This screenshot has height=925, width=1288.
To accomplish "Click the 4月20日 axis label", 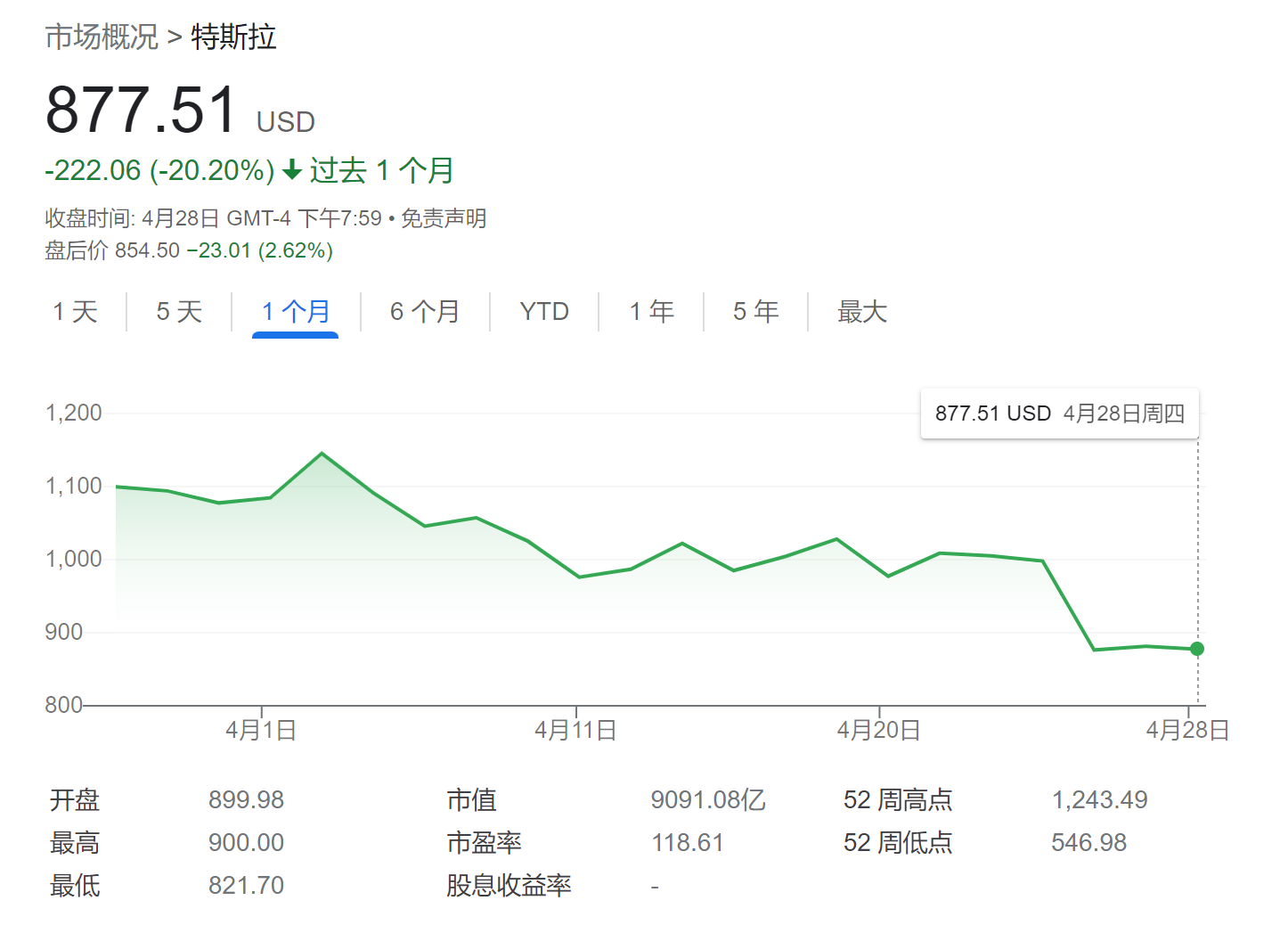I will (878, 731).
